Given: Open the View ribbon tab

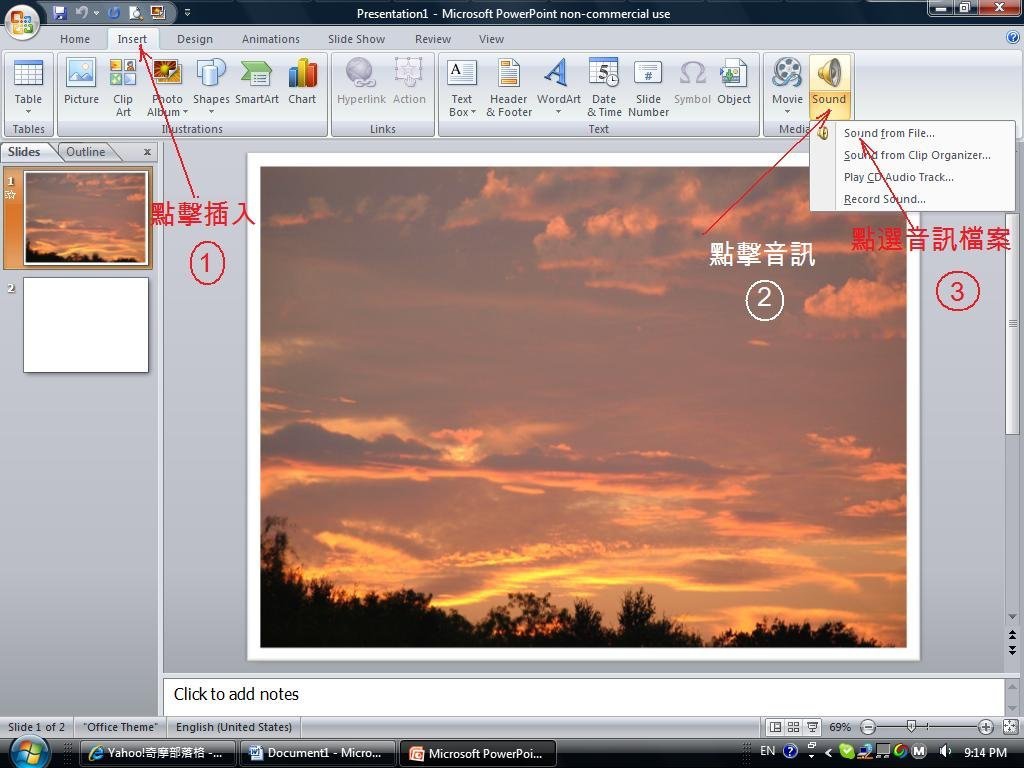Looking at the screenshot, I should [x=491, y=39].
